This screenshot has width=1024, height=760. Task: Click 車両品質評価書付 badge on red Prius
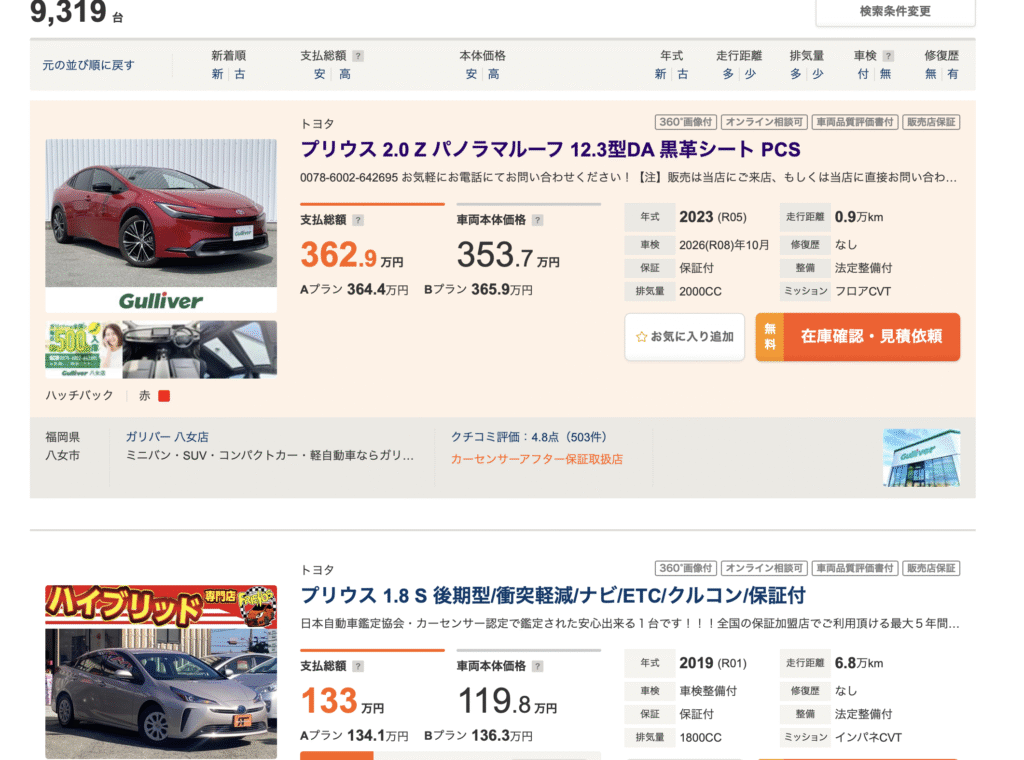[855, 122]
